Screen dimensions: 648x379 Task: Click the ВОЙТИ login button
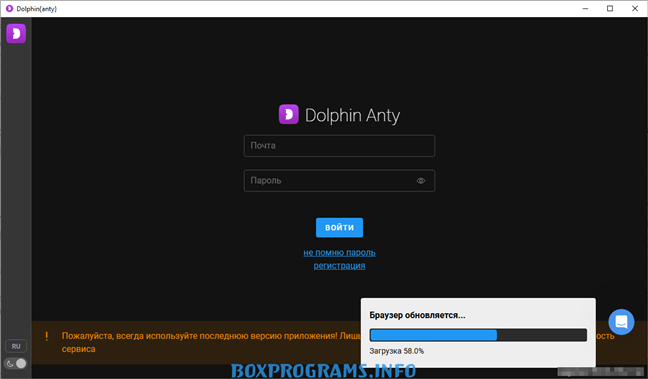click(339, 227)
